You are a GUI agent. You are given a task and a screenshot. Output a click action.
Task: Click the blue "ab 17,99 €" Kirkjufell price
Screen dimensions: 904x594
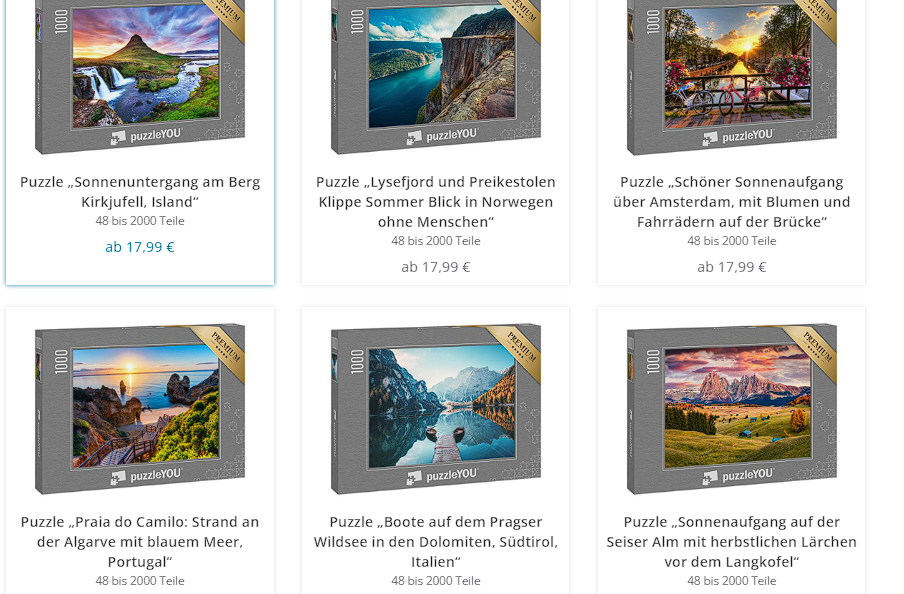[140, 247]
